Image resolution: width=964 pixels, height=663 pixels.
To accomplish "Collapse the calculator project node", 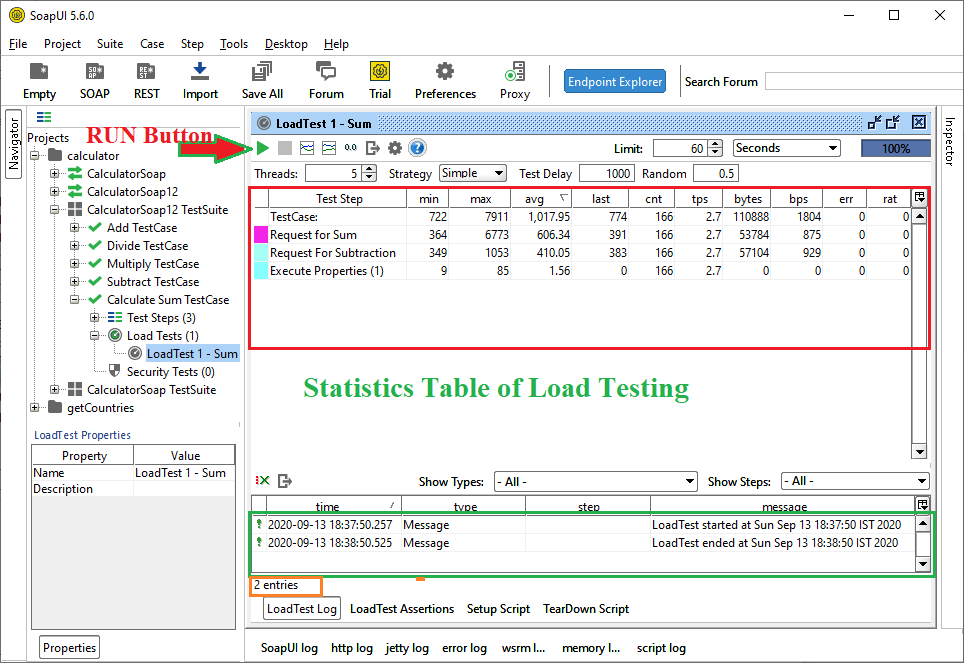I will 35,156.
